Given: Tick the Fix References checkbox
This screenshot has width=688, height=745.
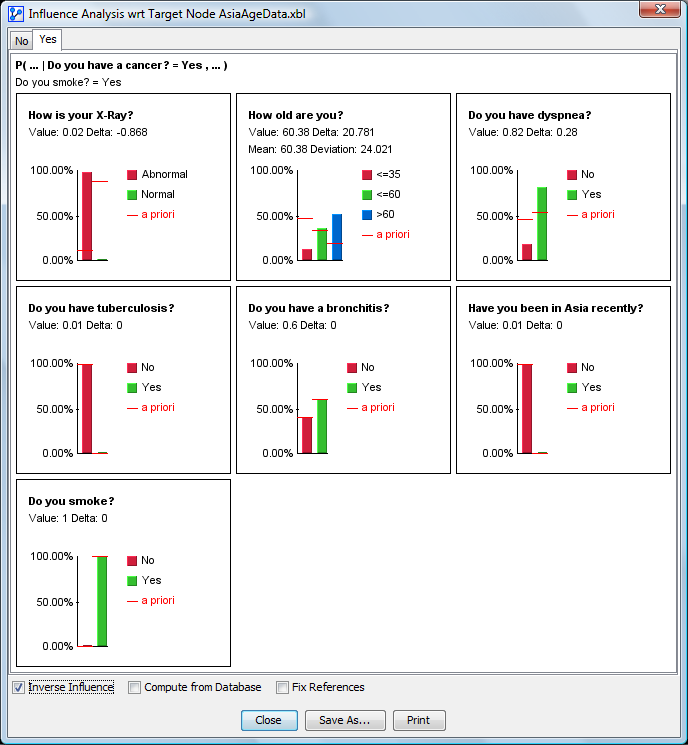Looking at the screenshot, I should pos(282,687).
